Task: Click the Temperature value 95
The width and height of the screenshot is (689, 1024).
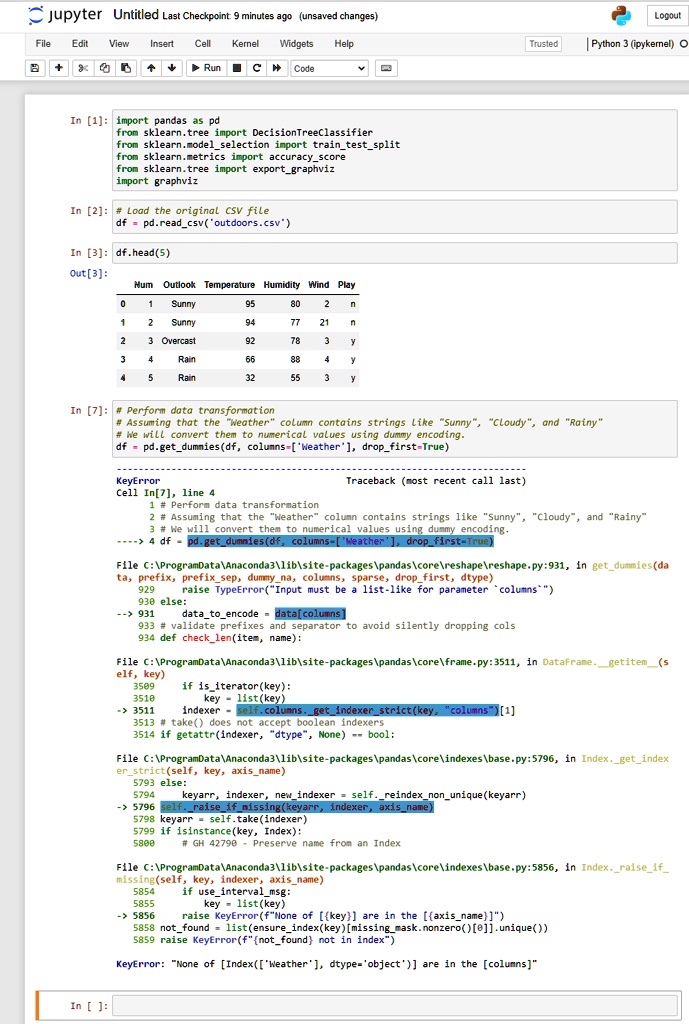Action: (x=250, y=304)
